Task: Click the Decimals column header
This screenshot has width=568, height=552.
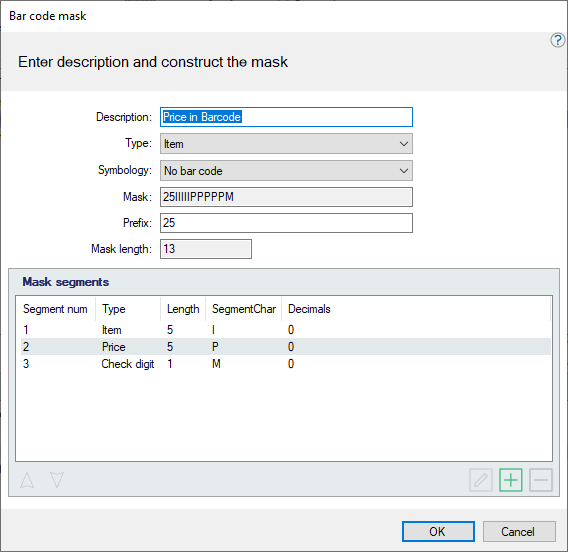Action: tap(309, 309)
